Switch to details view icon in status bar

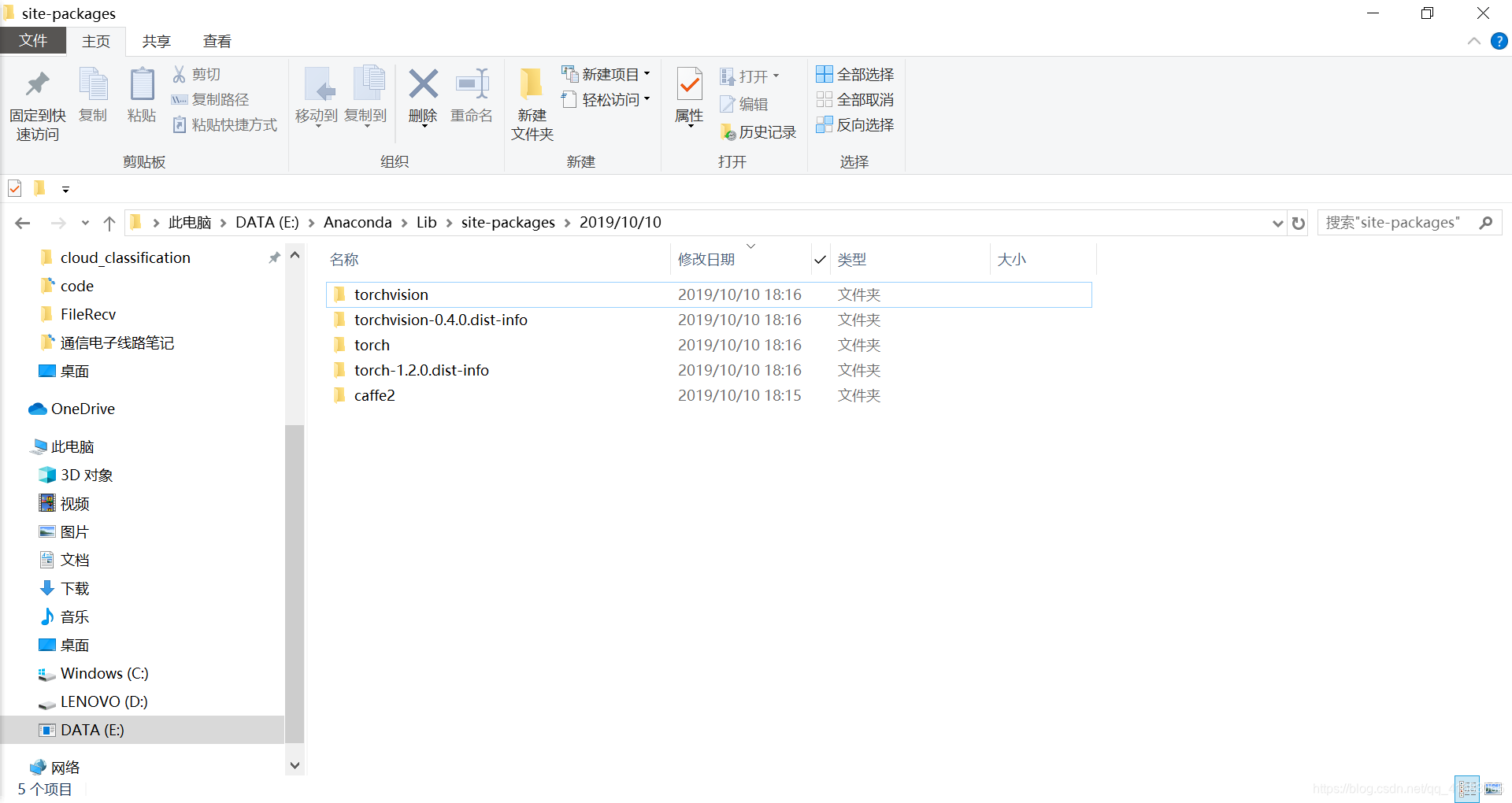(x=1467, y=789)
